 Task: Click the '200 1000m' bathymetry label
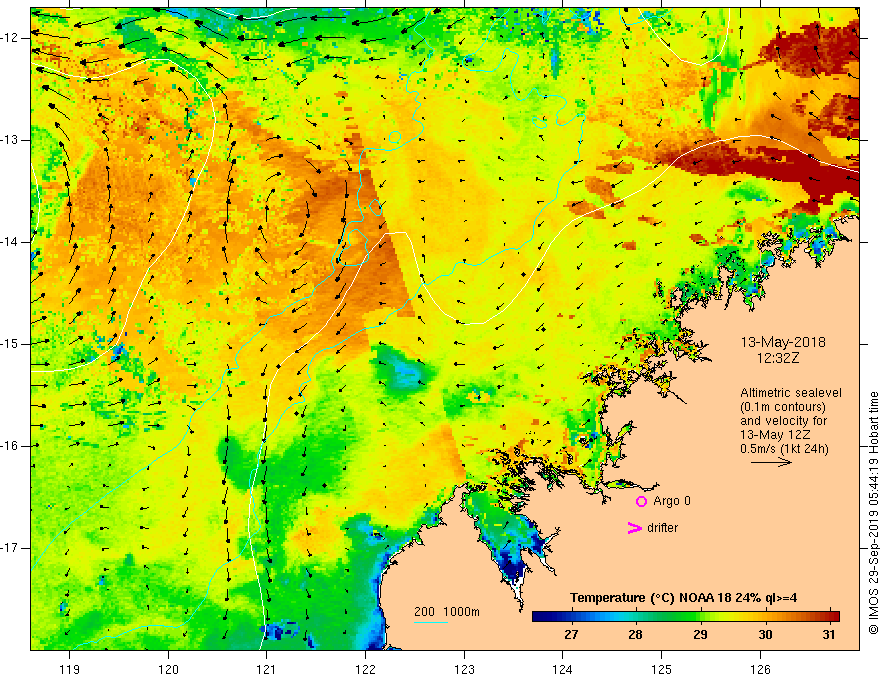(447, 612)
